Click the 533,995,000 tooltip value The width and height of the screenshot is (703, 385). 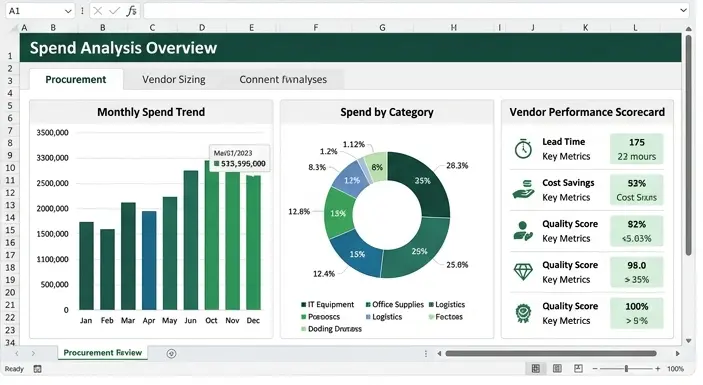click(243, 164)
